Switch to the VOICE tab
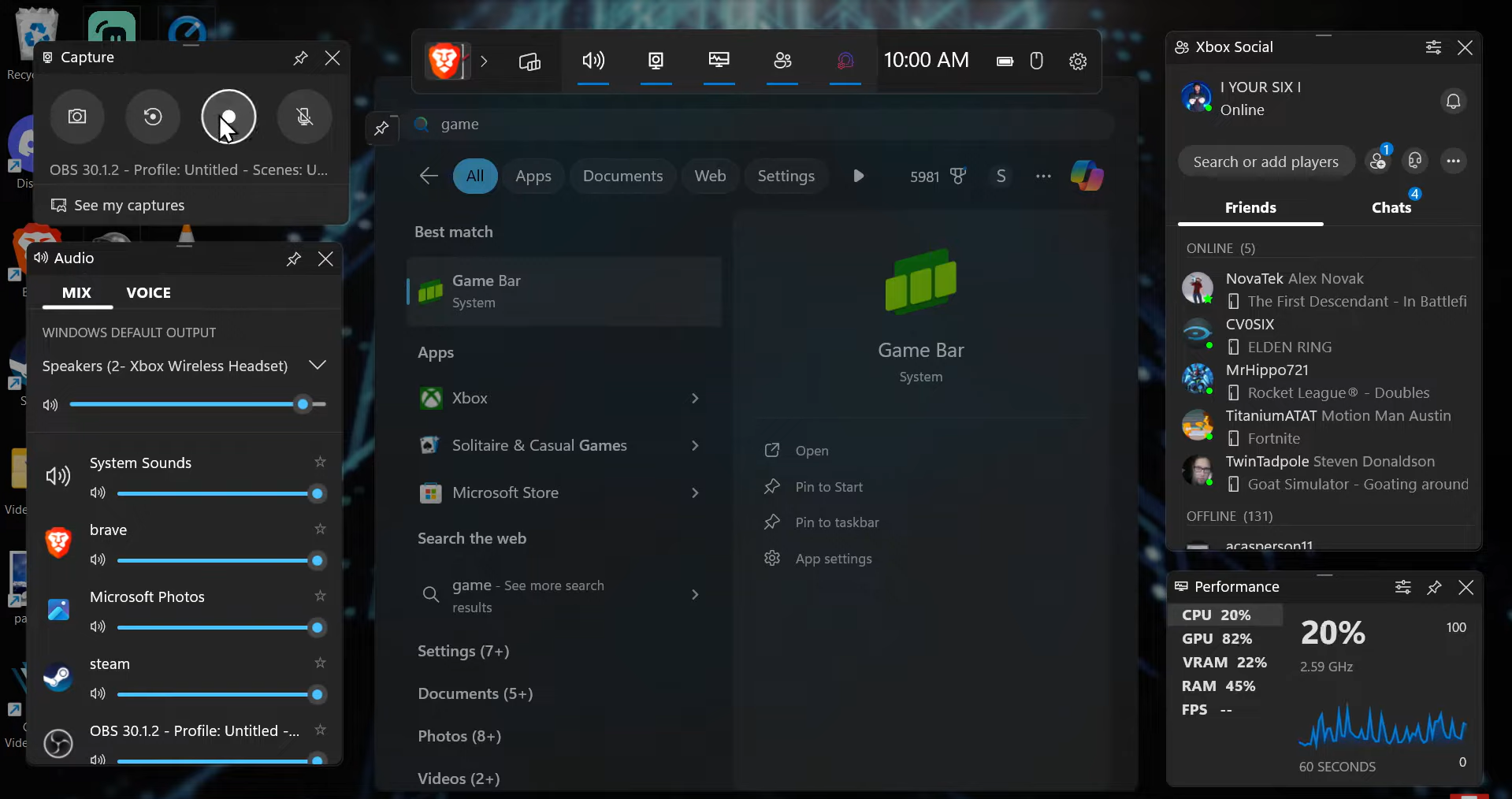 [x=148, y=293]
